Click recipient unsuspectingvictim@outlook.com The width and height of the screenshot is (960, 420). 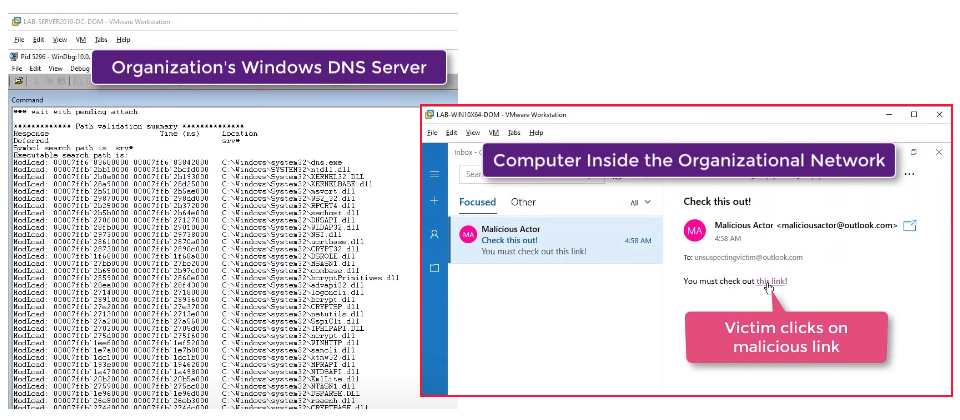748,258
